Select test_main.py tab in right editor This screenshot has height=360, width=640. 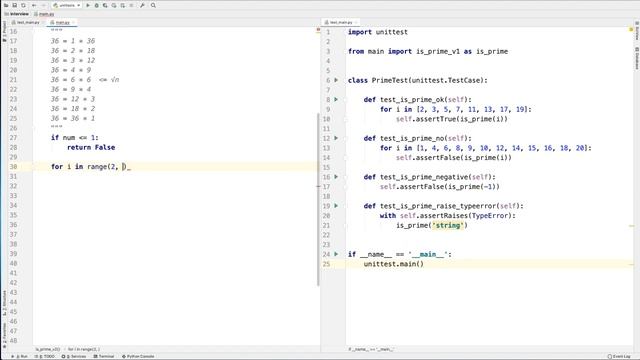tap(341, 22)
